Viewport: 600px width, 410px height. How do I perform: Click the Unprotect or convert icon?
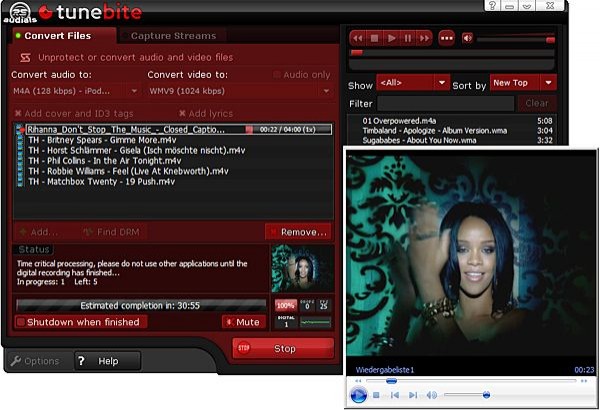(25, 57)
